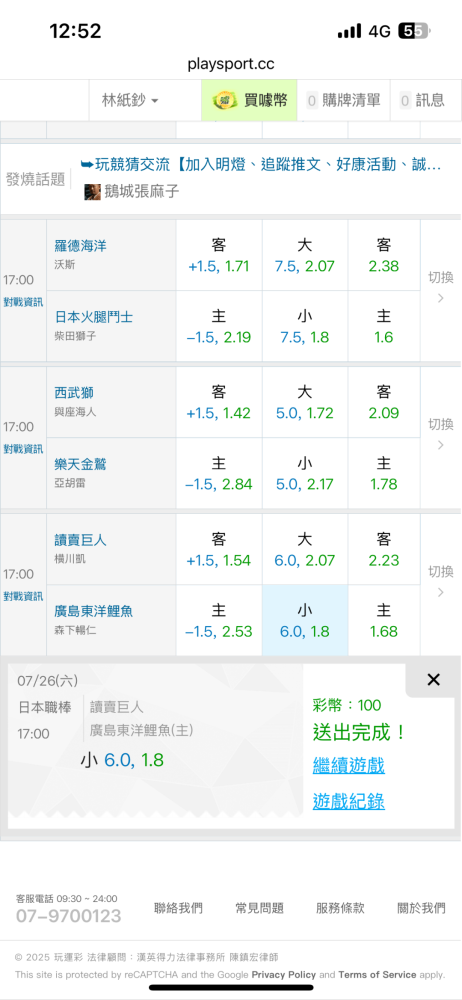Screen dimensions: 462x1000
Task: Open the 鵝城張麻子 author name
Action: (x=142, y=191)
